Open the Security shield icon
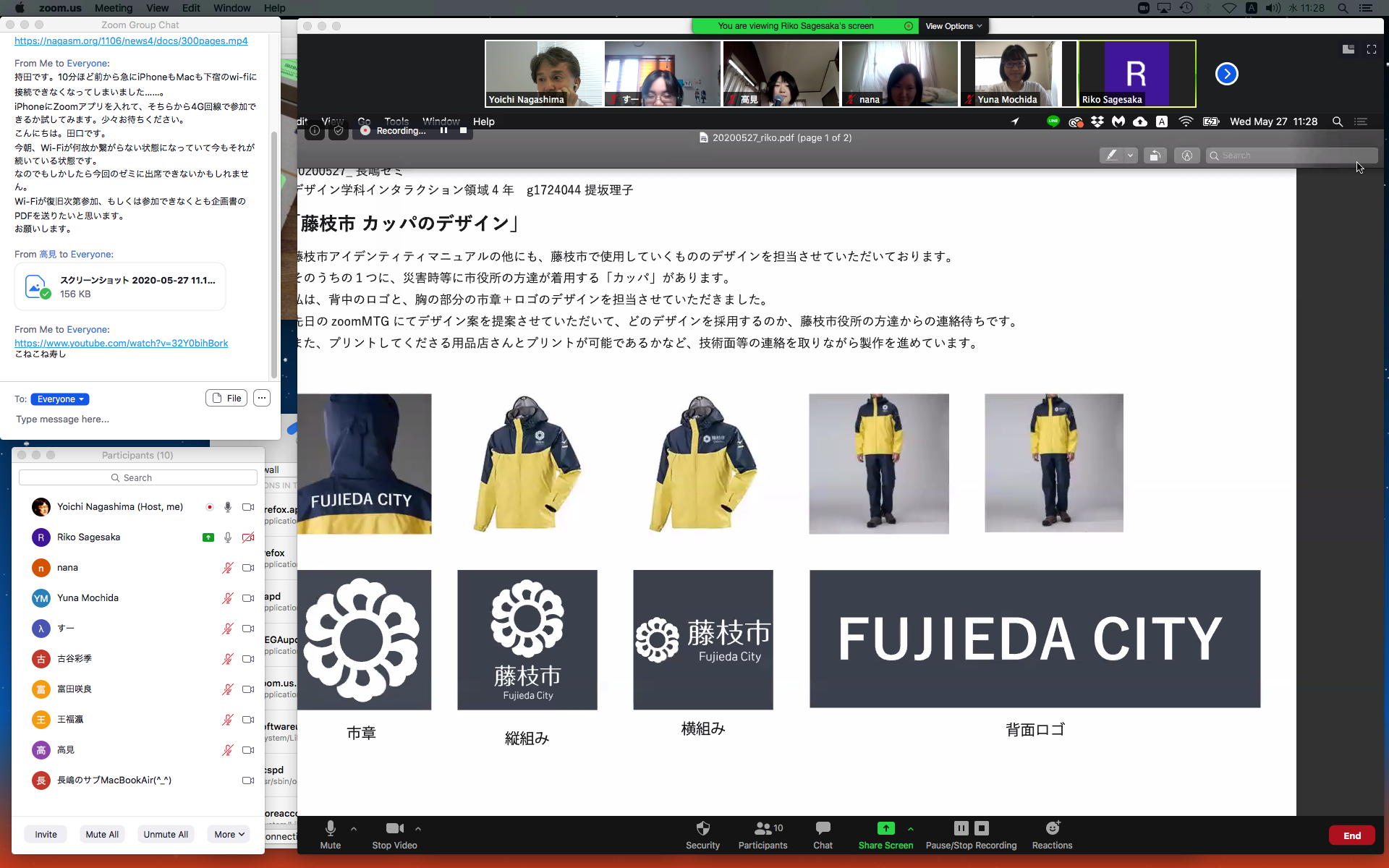The image size is (1389, 868). coord(702,829)
